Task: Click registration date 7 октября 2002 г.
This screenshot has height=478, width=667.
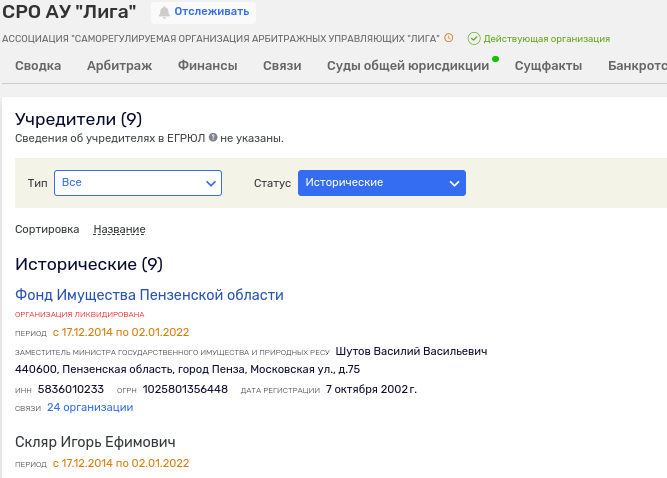Action: point(371,389)
